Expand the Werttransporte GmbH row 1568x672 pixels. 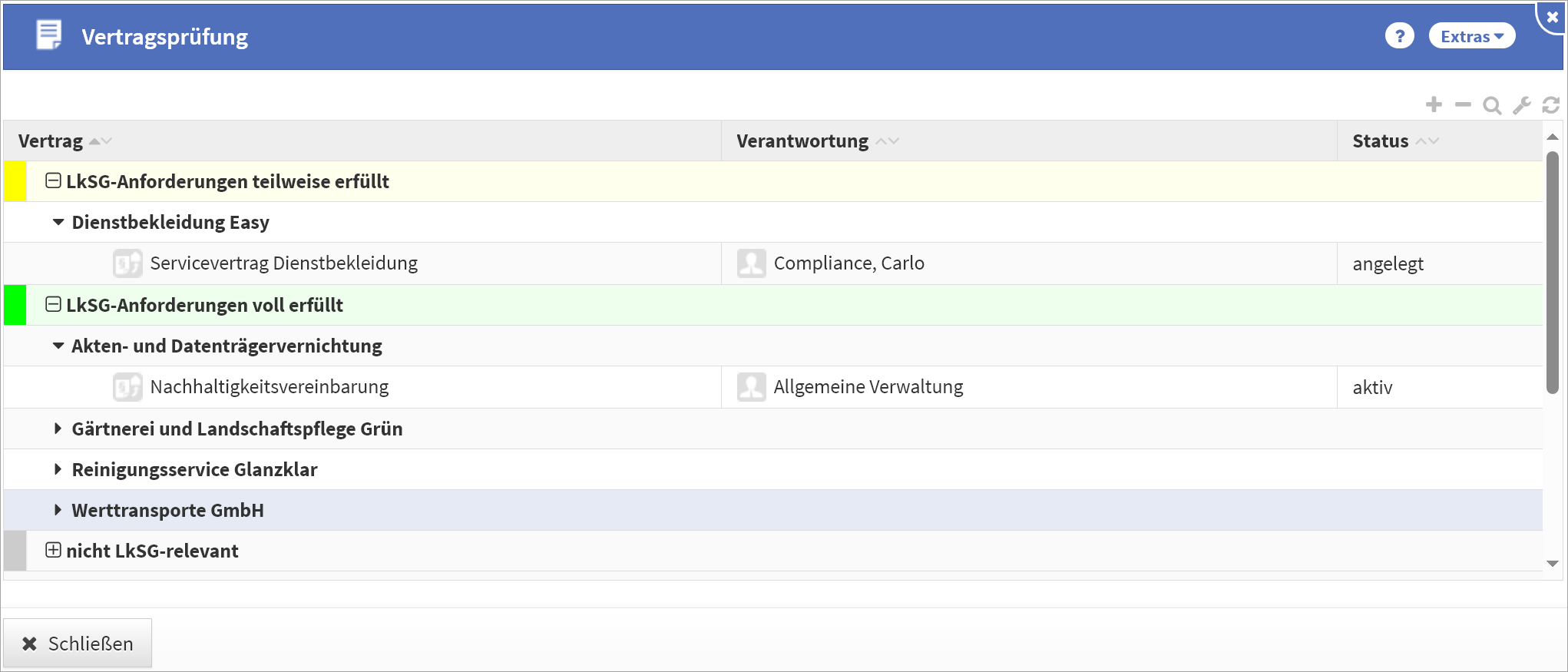click(58, 510)
